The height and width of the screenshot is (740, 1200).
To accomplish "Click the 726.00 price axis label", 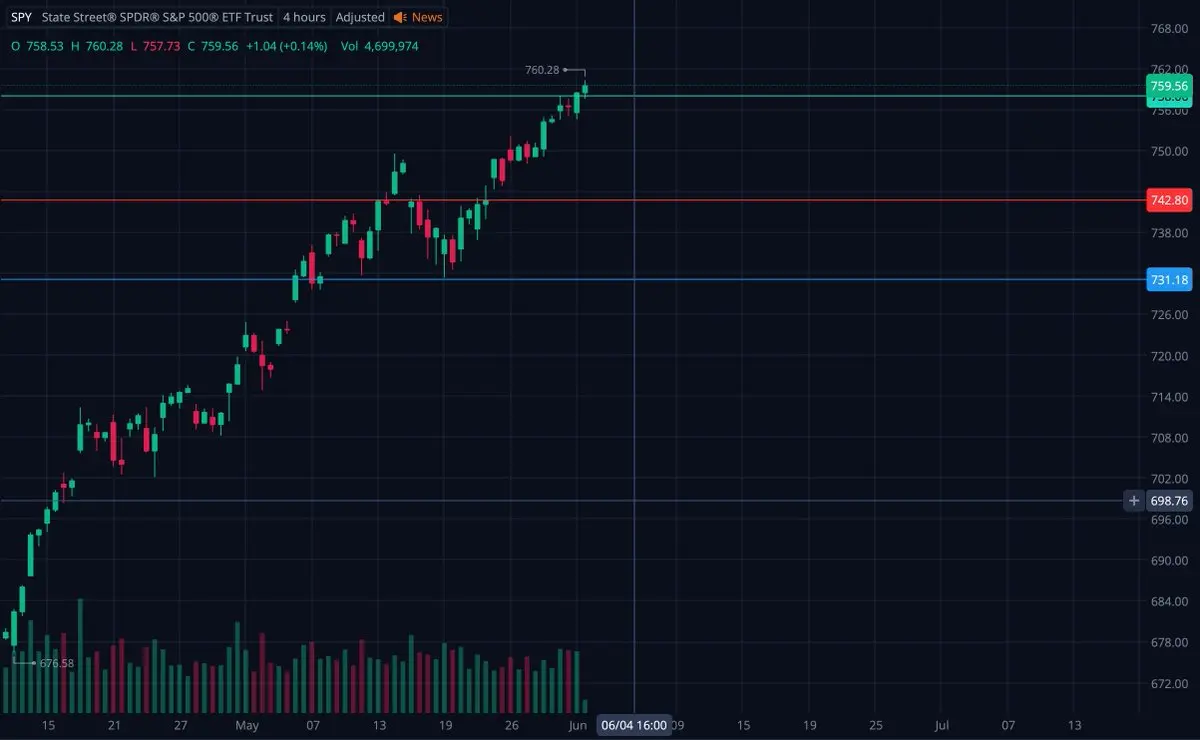I will click(1168, 315).
